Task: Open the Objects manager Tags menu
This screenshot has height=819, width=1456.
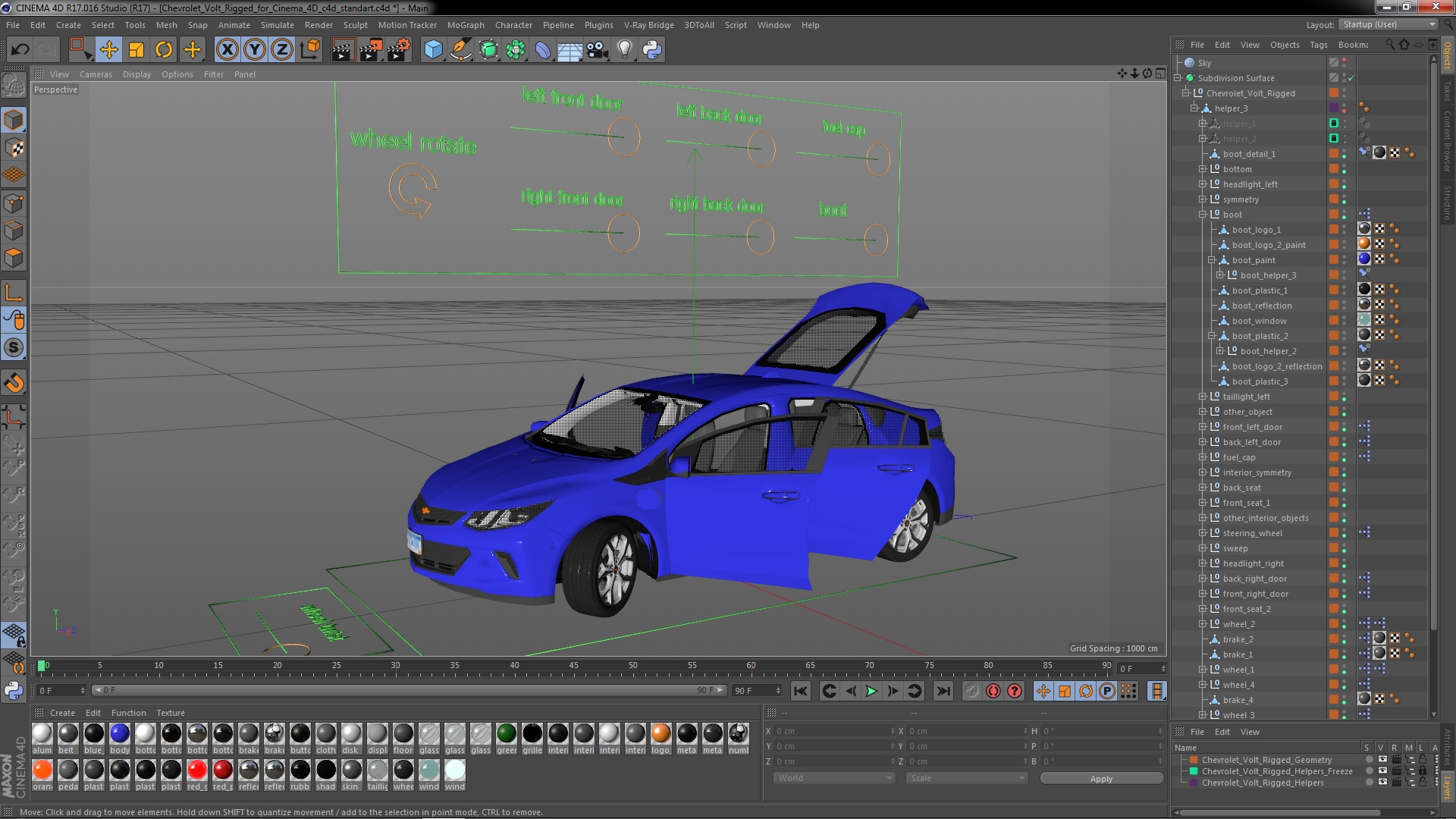Action: pos(1319,45)
